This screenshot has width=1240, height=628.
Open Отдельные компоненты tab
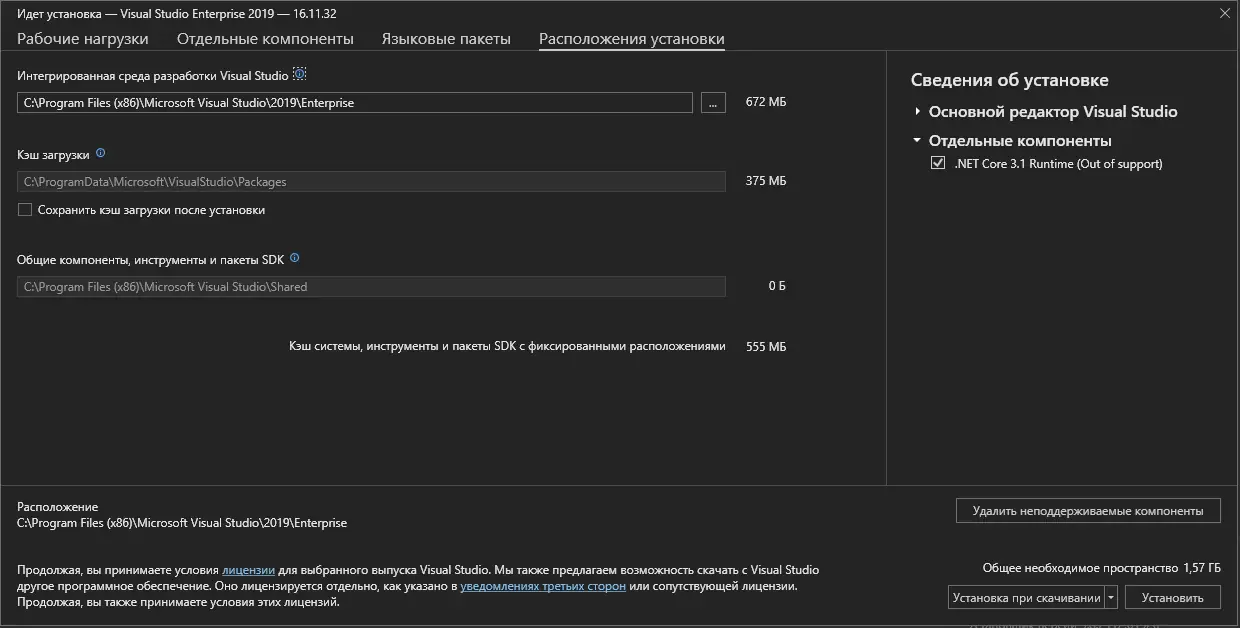(x=265, y=39)
